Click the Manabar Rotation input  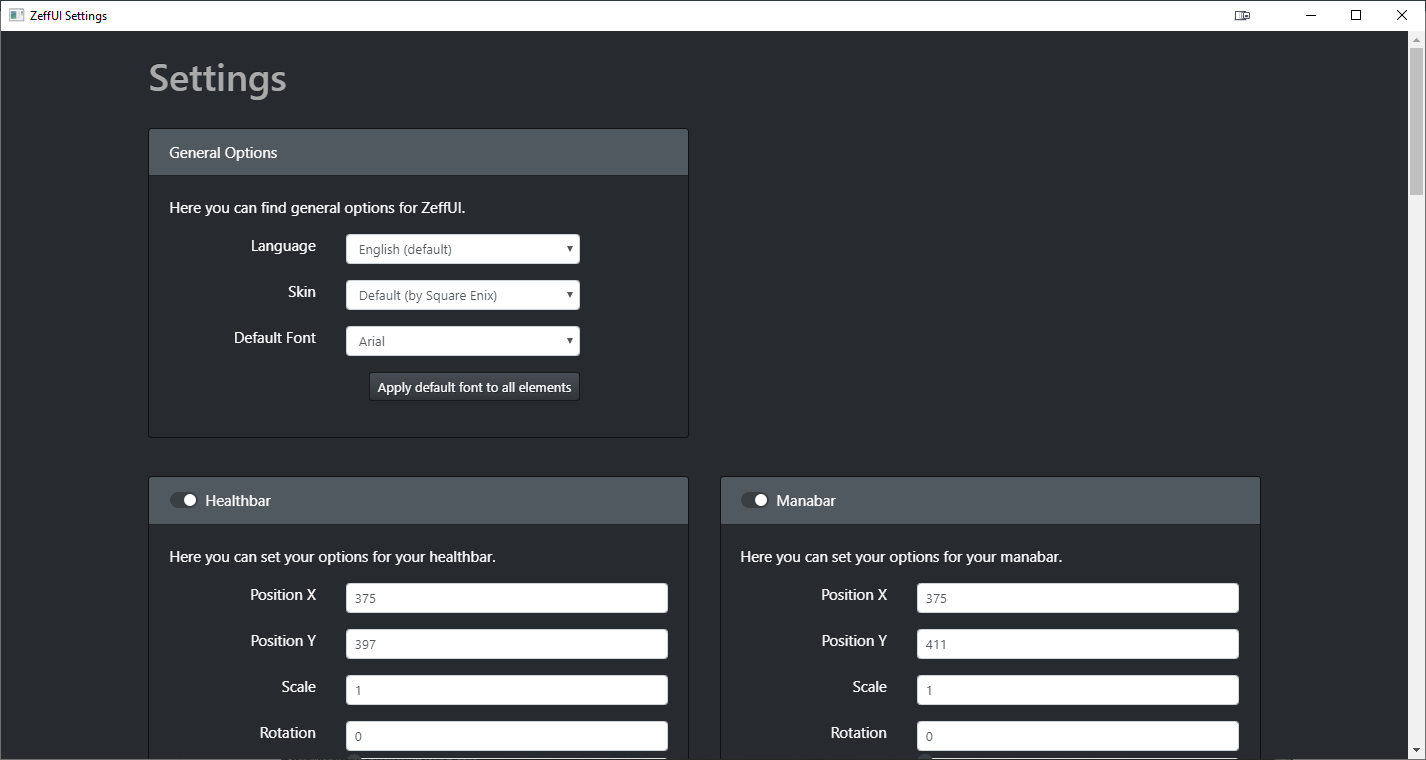pos(1077,735)
